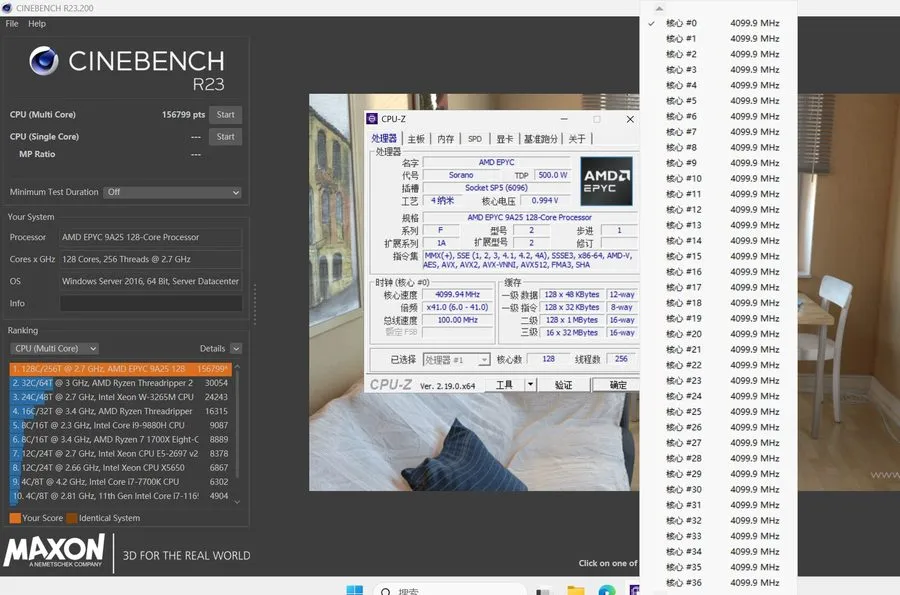Screen dimensions: 900x595
Task: Click the Cinebench R23 logo icon
Action: [x=44, y=61]
